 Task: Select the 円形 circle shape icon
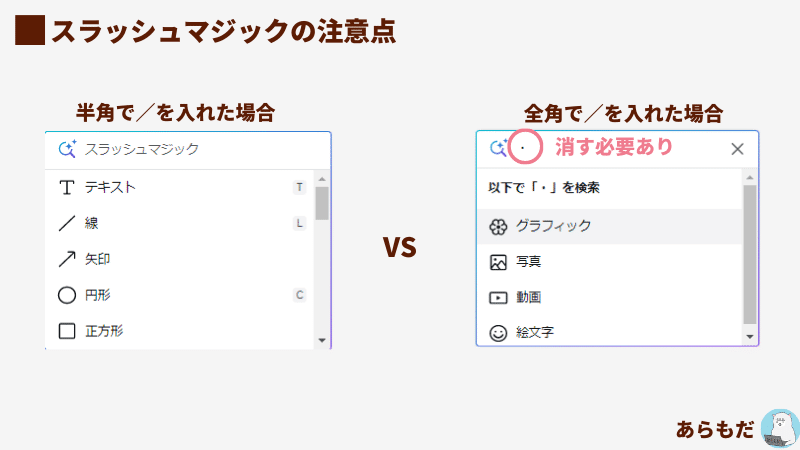click(x=67, y=295)
